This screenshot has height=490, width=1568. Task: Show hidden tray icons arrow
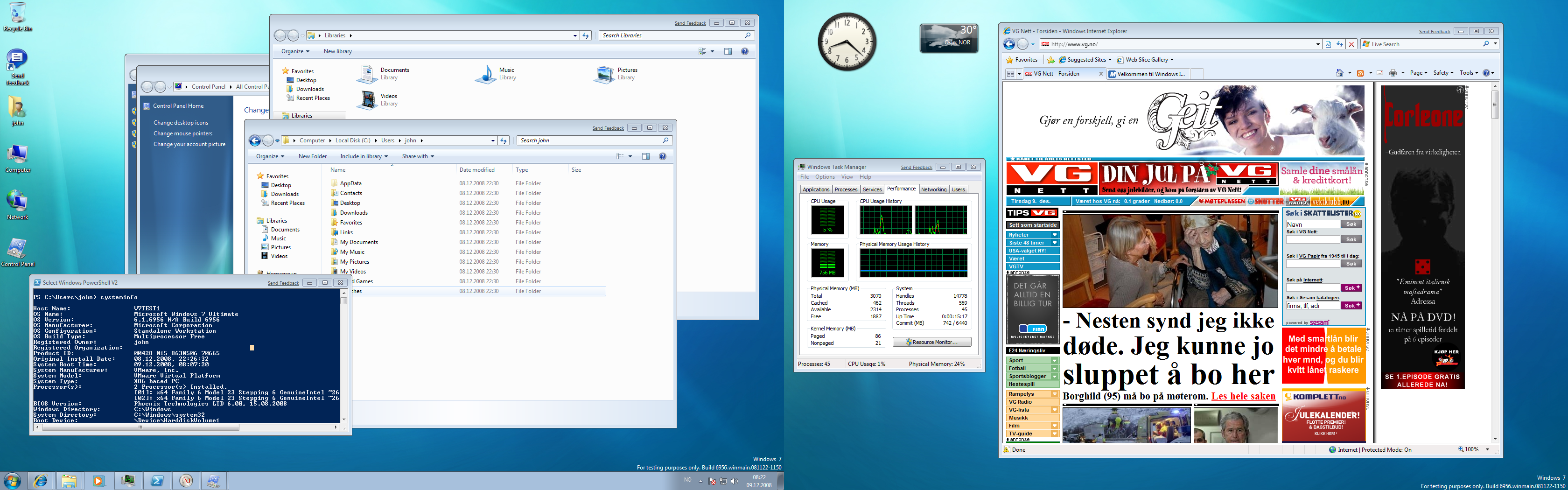(700, 481)
